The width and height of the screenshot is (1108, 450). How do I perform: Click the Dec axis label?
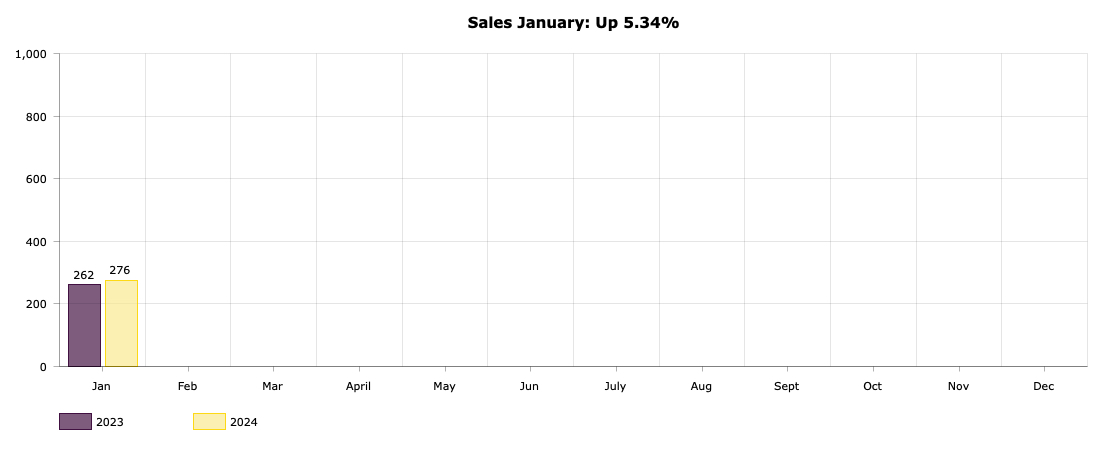(1044, 386)
